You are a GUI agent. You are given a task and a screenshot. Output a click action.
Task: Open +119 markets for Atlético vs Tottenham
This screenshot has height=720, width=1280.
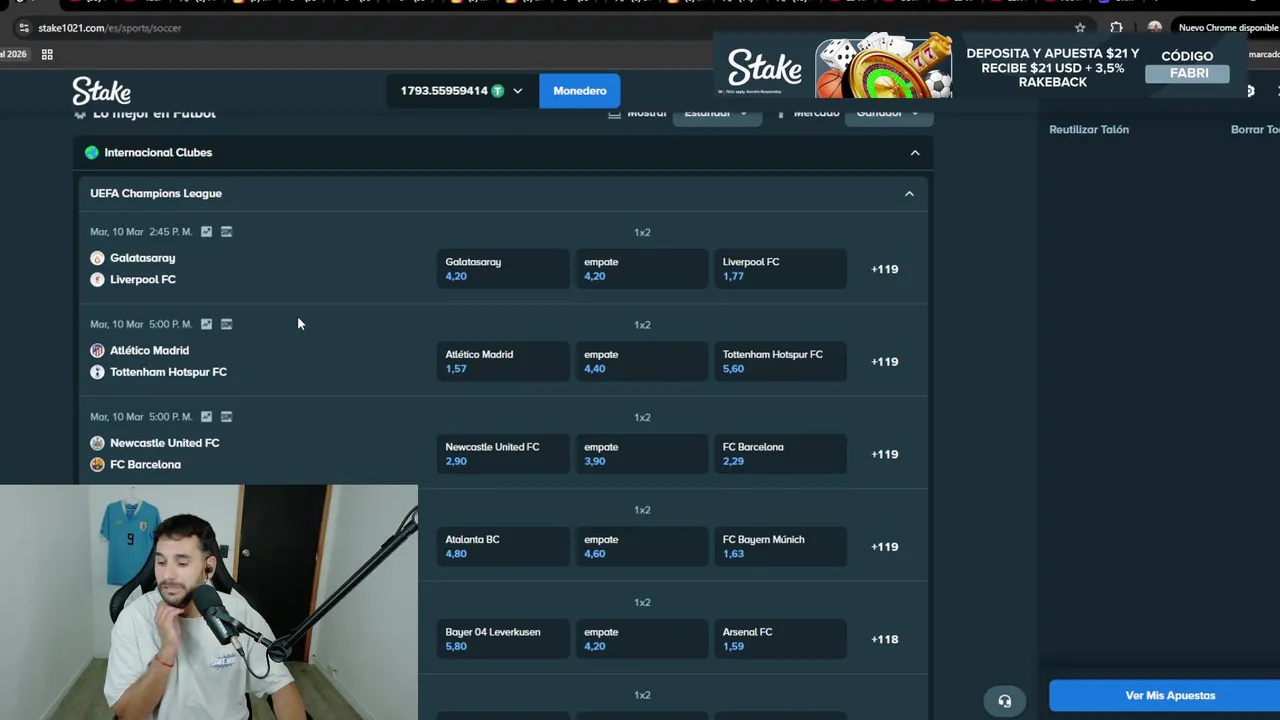coord(885,361)
